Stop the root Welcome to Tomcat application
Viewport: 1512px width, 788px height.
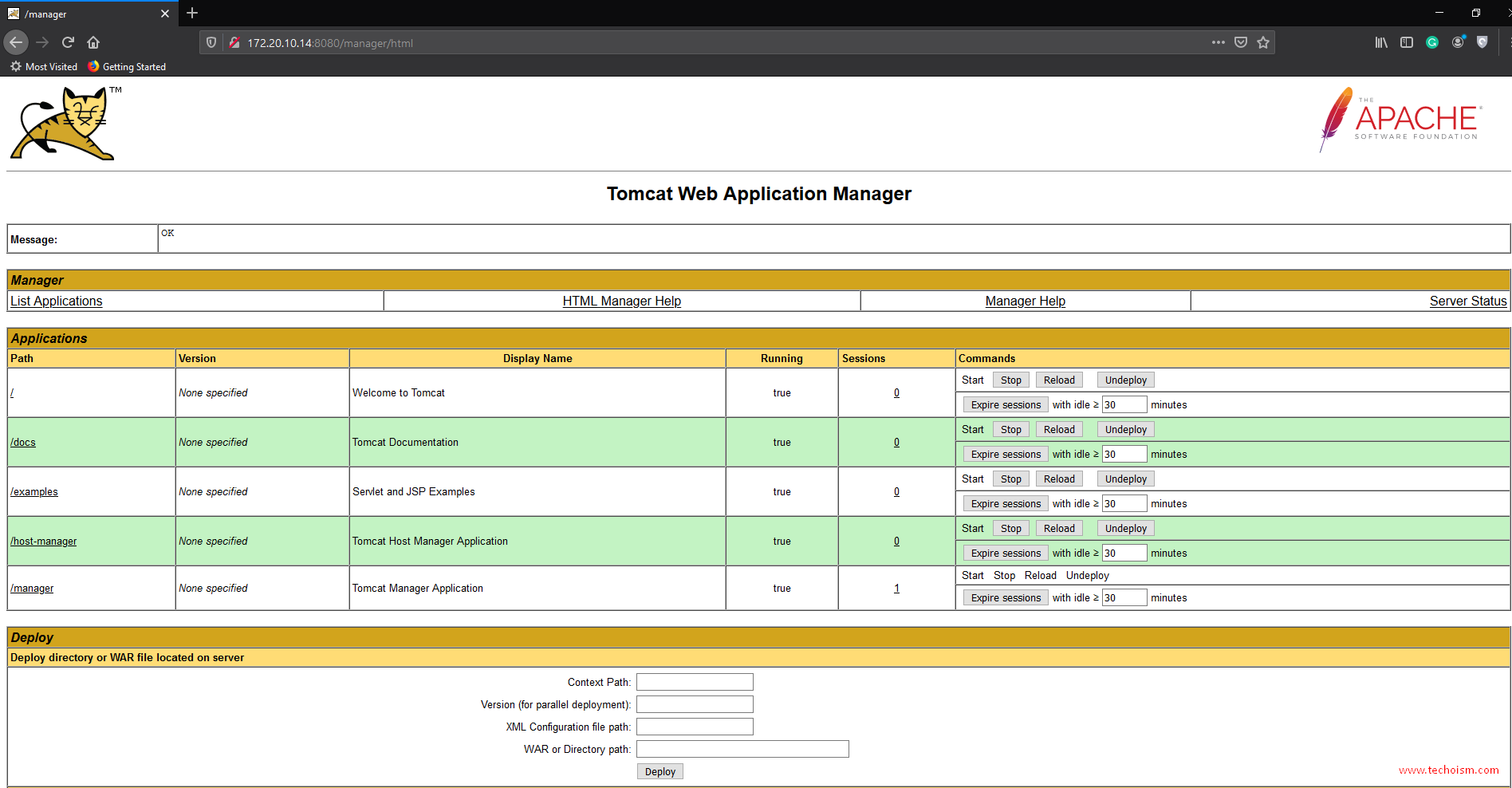pos(1011,380)
